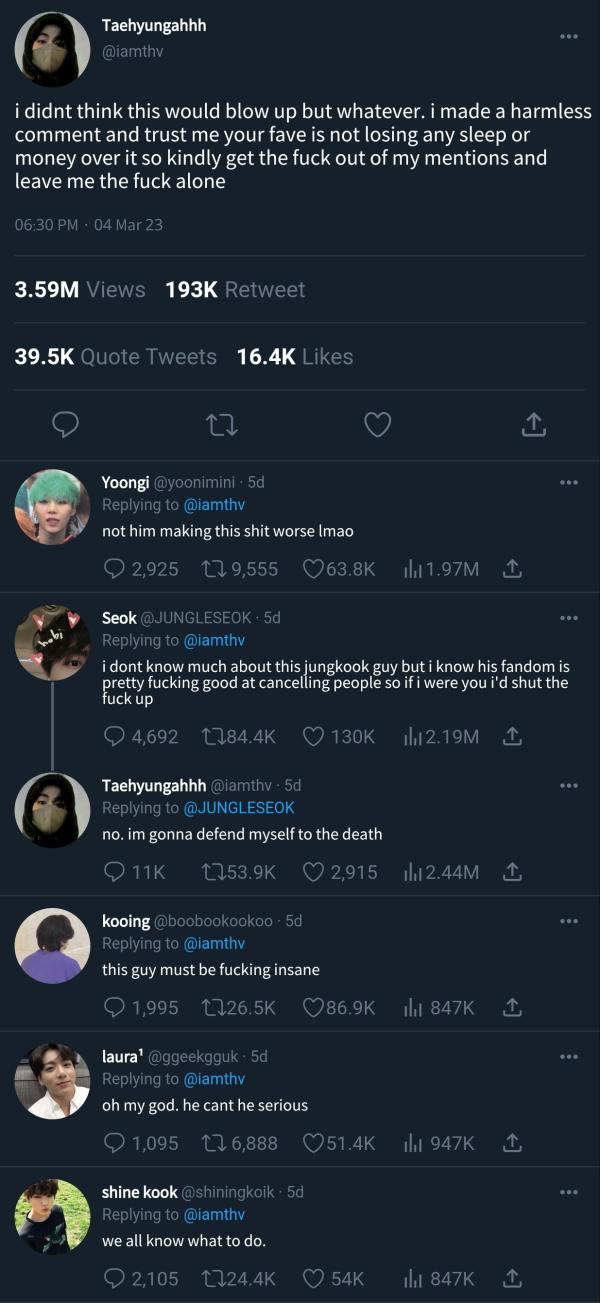Screen dimensions: 600x1303
Task: Open the @JUNGLESEOK mention link
Action: point(238,808)
